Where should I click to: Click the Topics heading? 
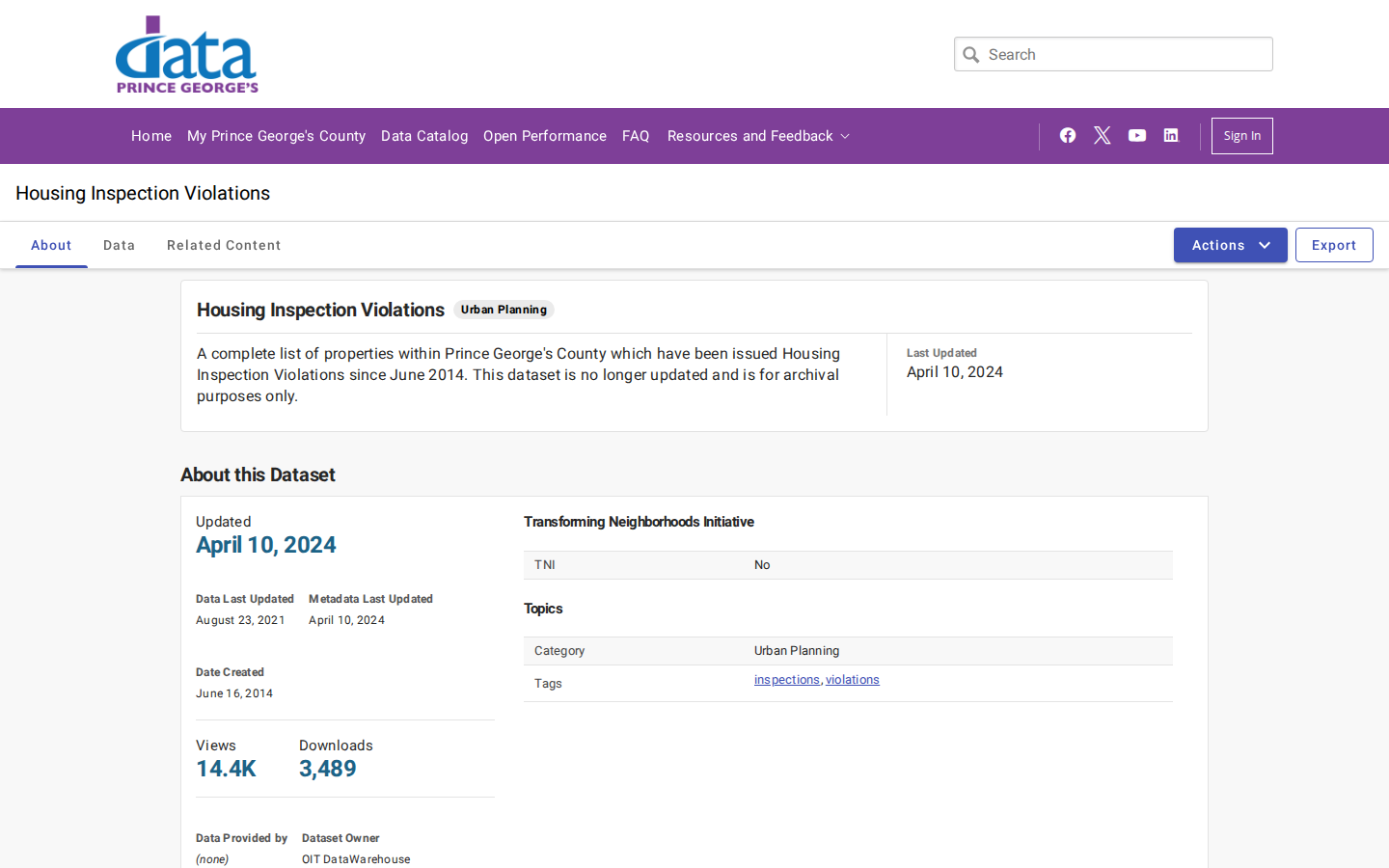coord(543,609)
